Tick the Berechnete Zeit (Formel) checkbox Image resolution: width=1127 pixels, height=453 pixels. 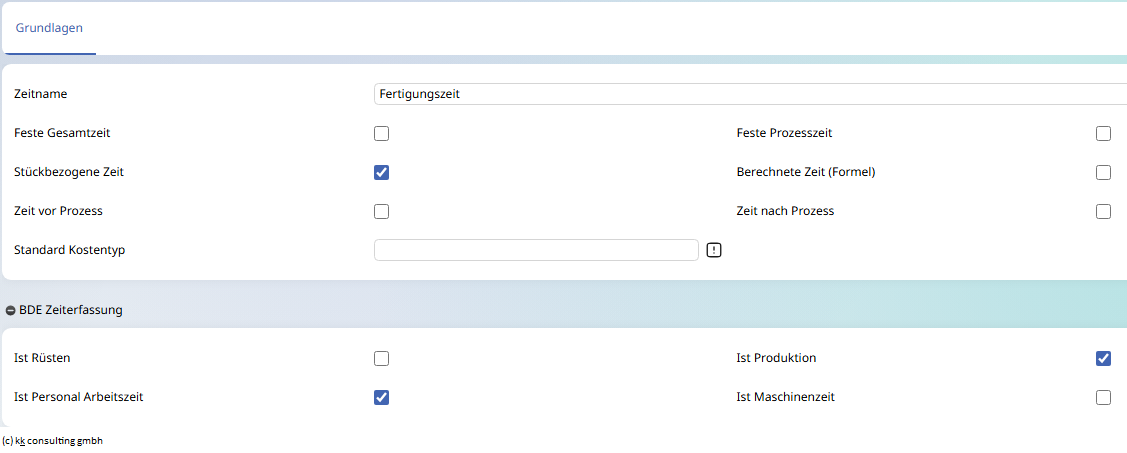coord(1103,173)
